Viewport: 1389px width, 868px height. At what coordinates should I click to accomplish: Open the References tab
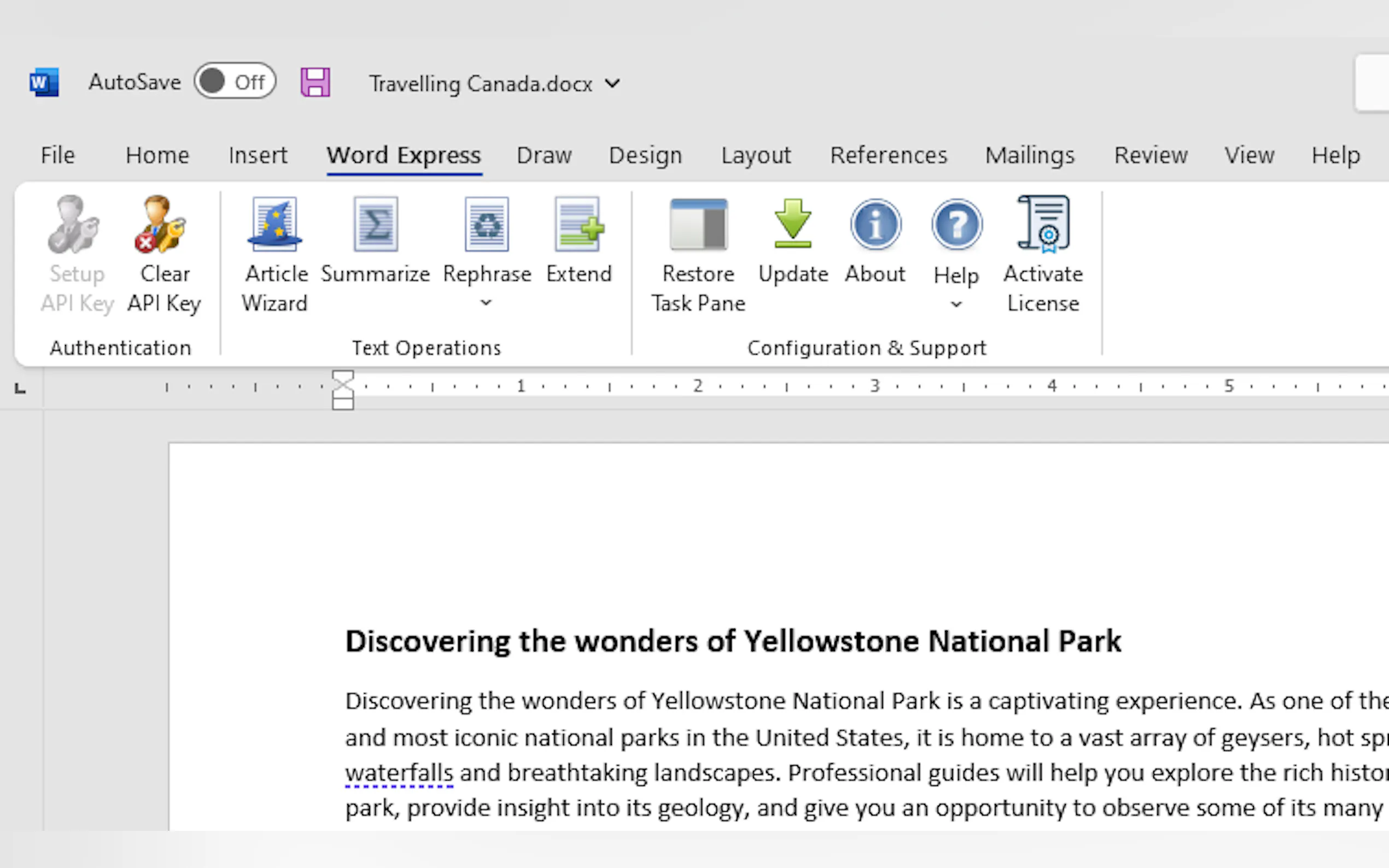pos(888,155)
